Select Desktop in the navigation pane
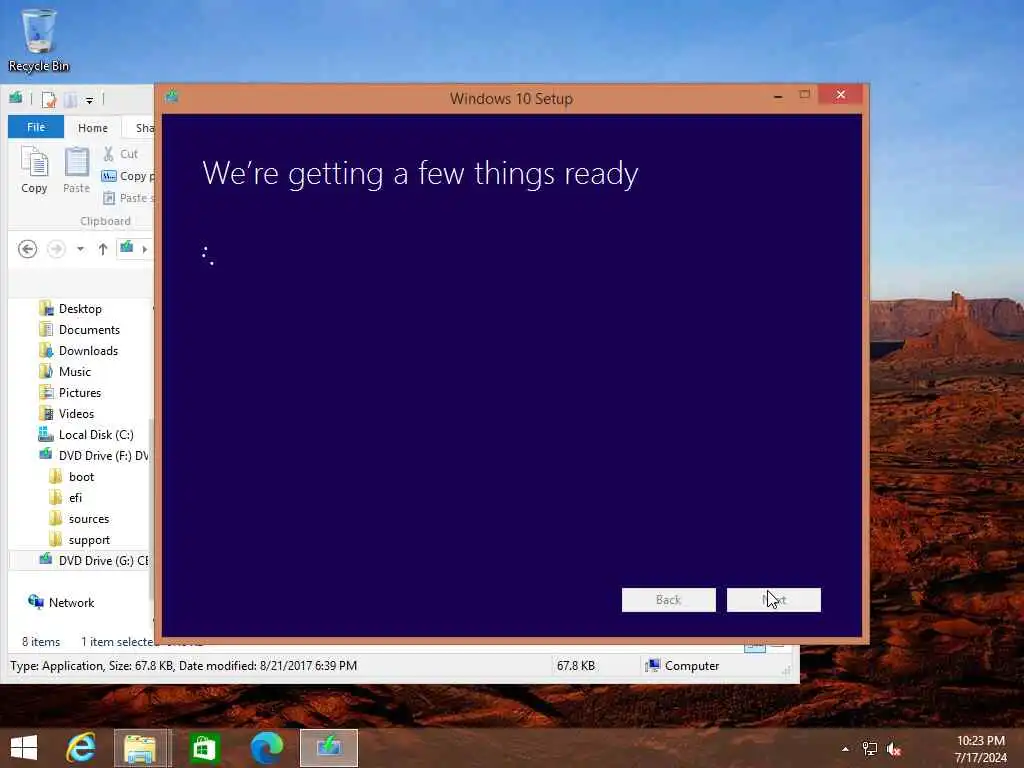 tap(80, 308)
